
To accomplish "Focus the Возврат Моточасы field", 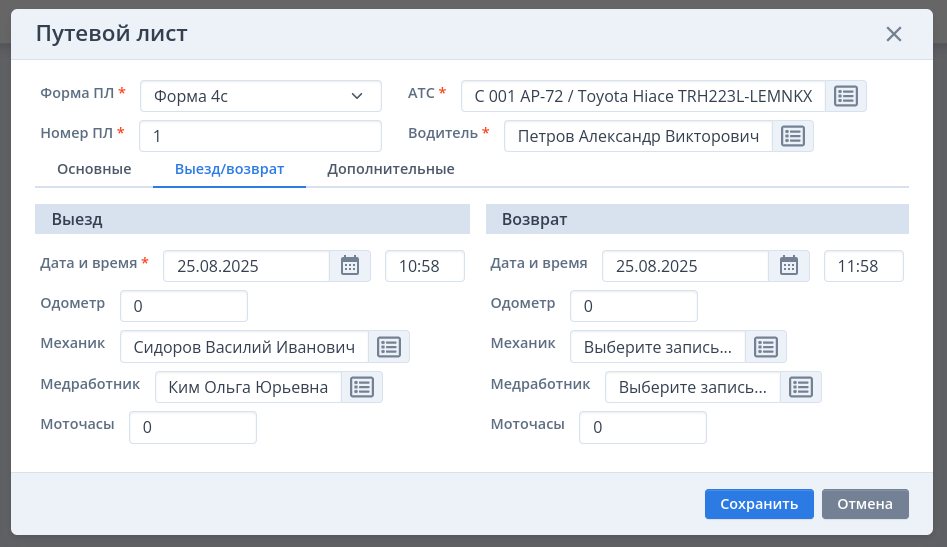I will click(643, 427).
